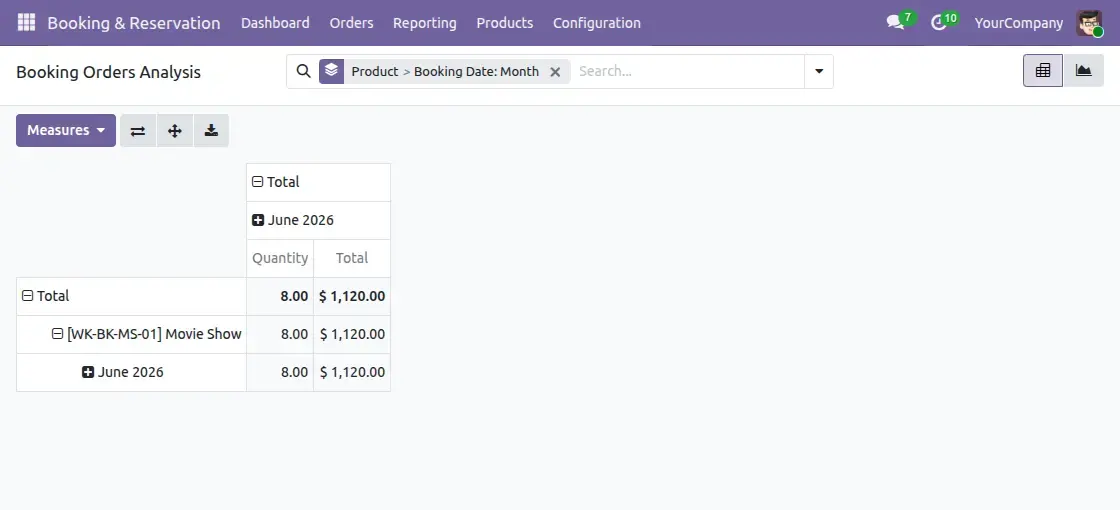Flip the pivot axis
The height and width of the screenshot is (510, 1120).
138,131
